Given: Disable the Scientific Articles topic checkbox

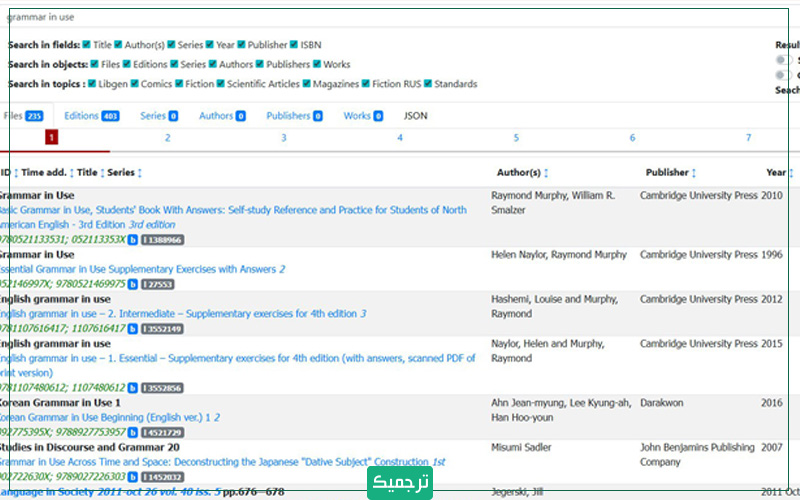Looking at the screenshot, I should [220, 84].
